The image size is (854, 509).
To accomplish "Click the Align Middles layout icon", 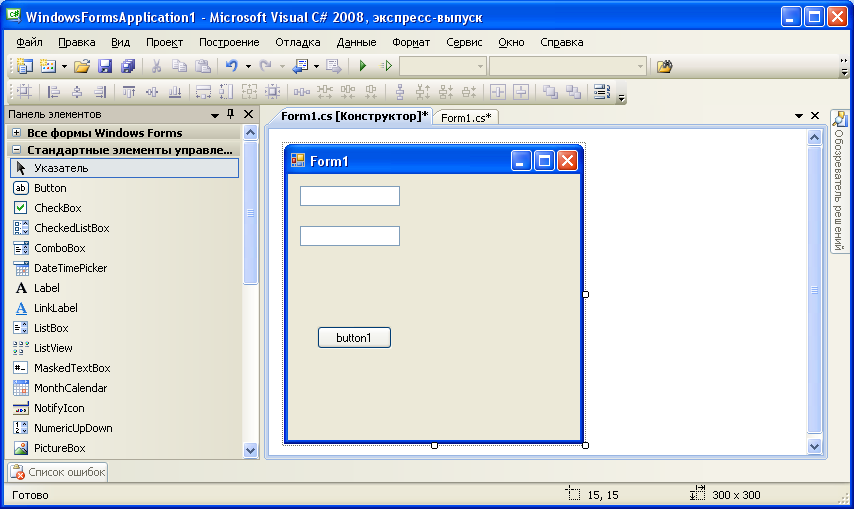I will click(x=152, y=92).
